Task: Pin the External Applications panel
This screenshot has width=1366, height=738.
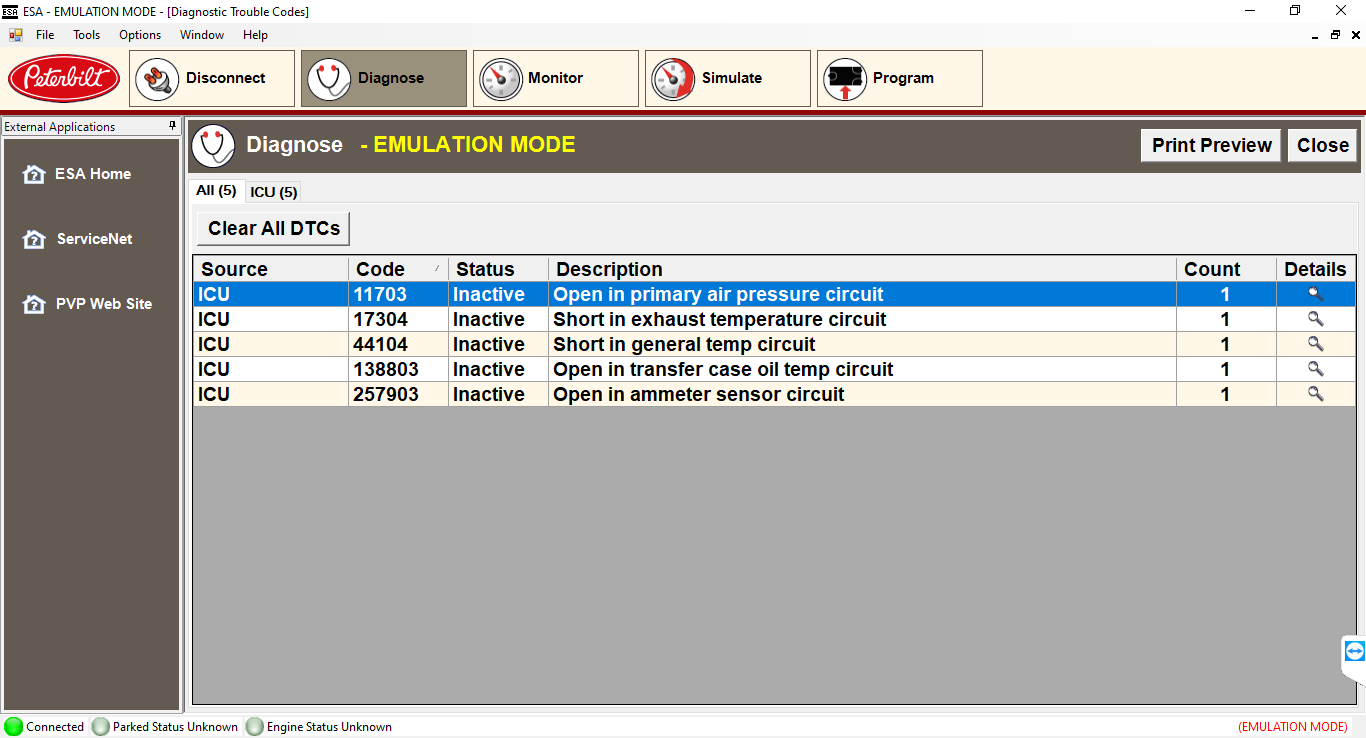Action: (x=173, y=126)
